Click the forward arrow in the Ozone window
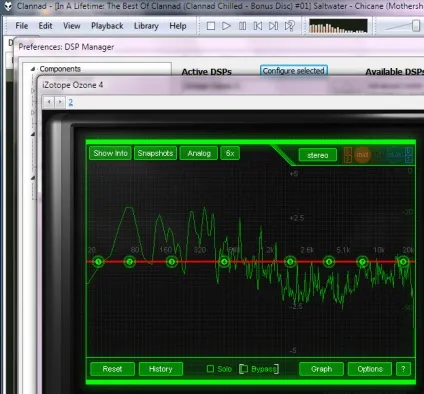 60,102
